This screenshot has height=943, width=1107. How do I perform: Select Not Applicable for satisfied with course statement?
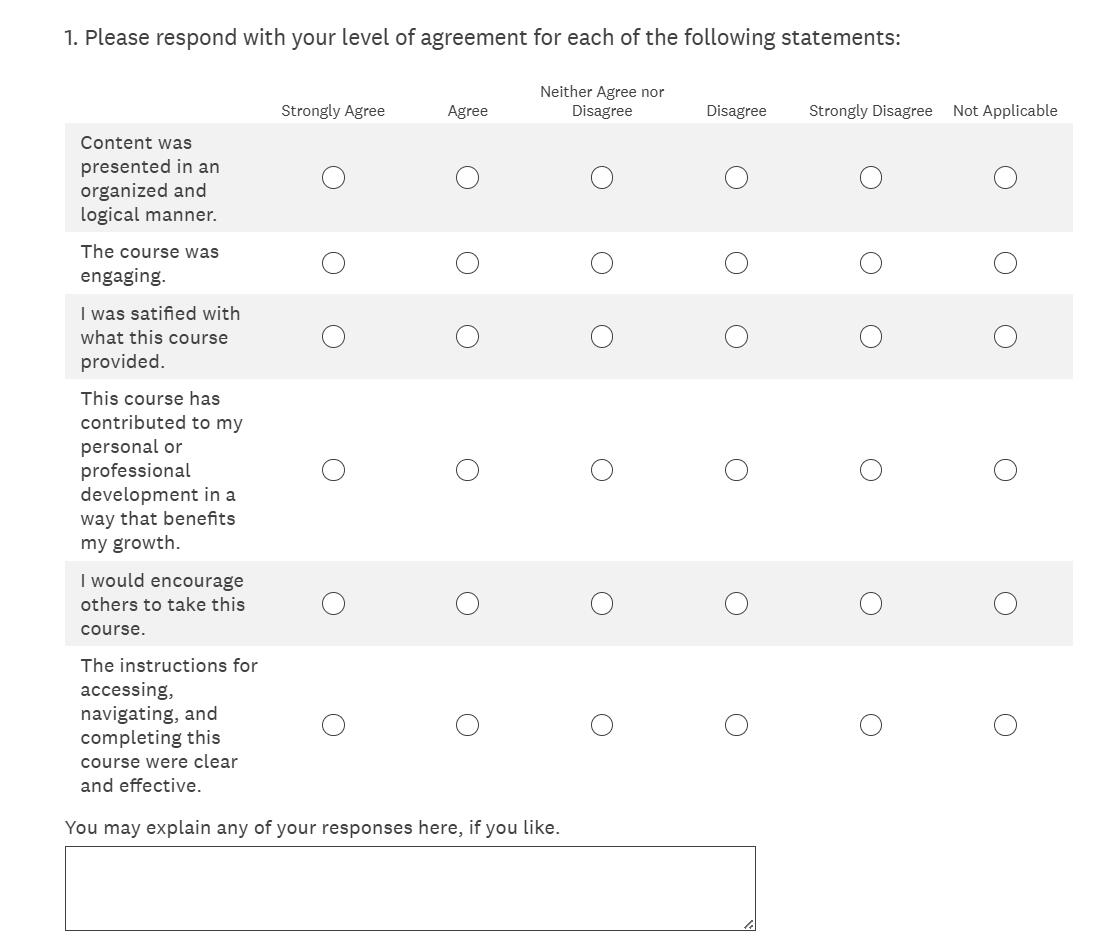click(1005, 337)
